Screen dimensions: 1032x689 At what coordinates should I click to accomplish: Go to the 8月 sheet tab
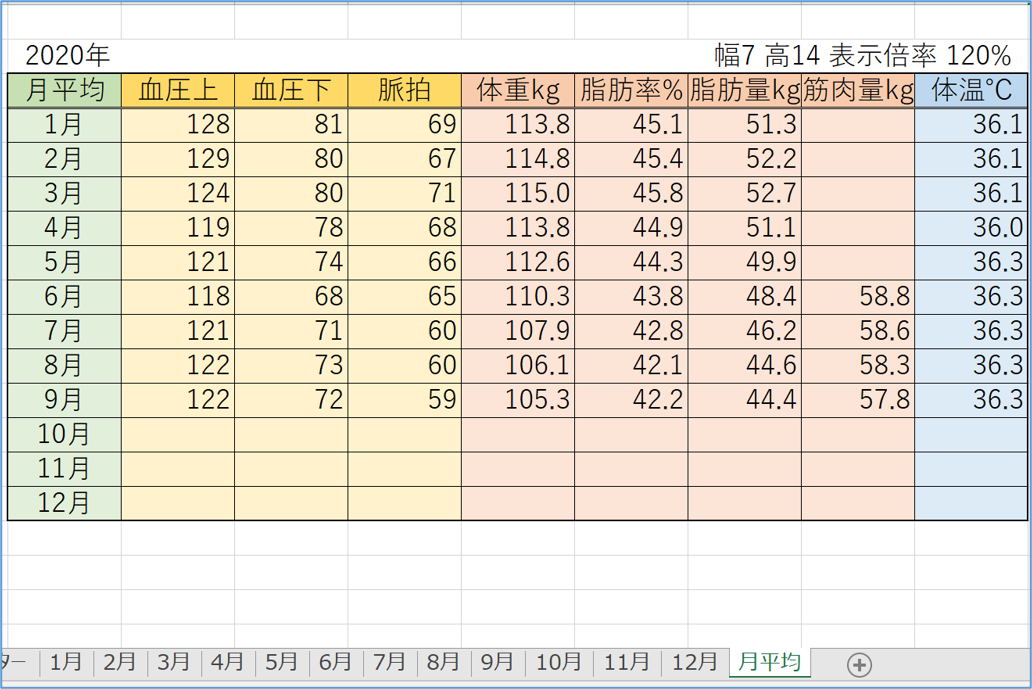(x=444, y=662)
